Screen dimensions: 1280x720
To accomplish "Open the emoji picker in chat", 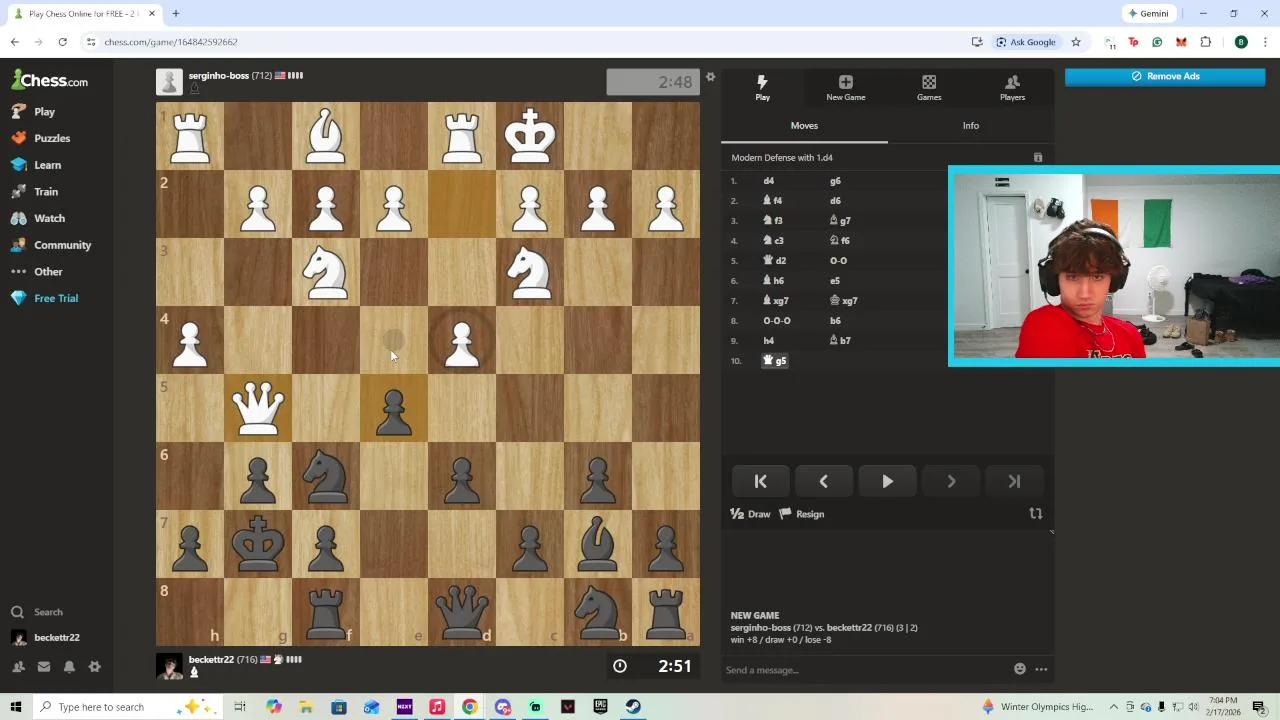I will 1019,669.
